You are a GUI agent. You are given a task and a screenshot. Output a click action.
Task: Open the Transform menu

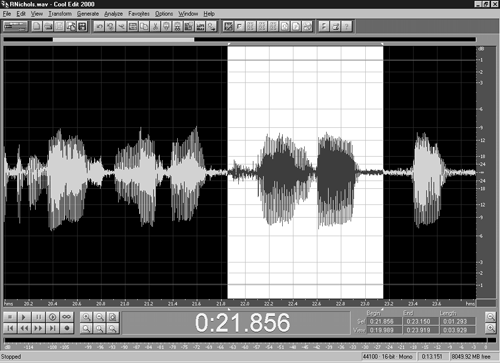pyautogui.click(x=60, y=14)
